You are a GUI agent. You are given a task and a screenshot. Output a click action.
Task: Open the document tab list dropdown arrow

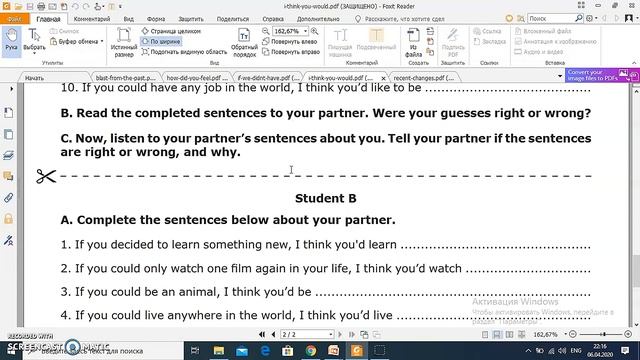[x=560, y=76]
